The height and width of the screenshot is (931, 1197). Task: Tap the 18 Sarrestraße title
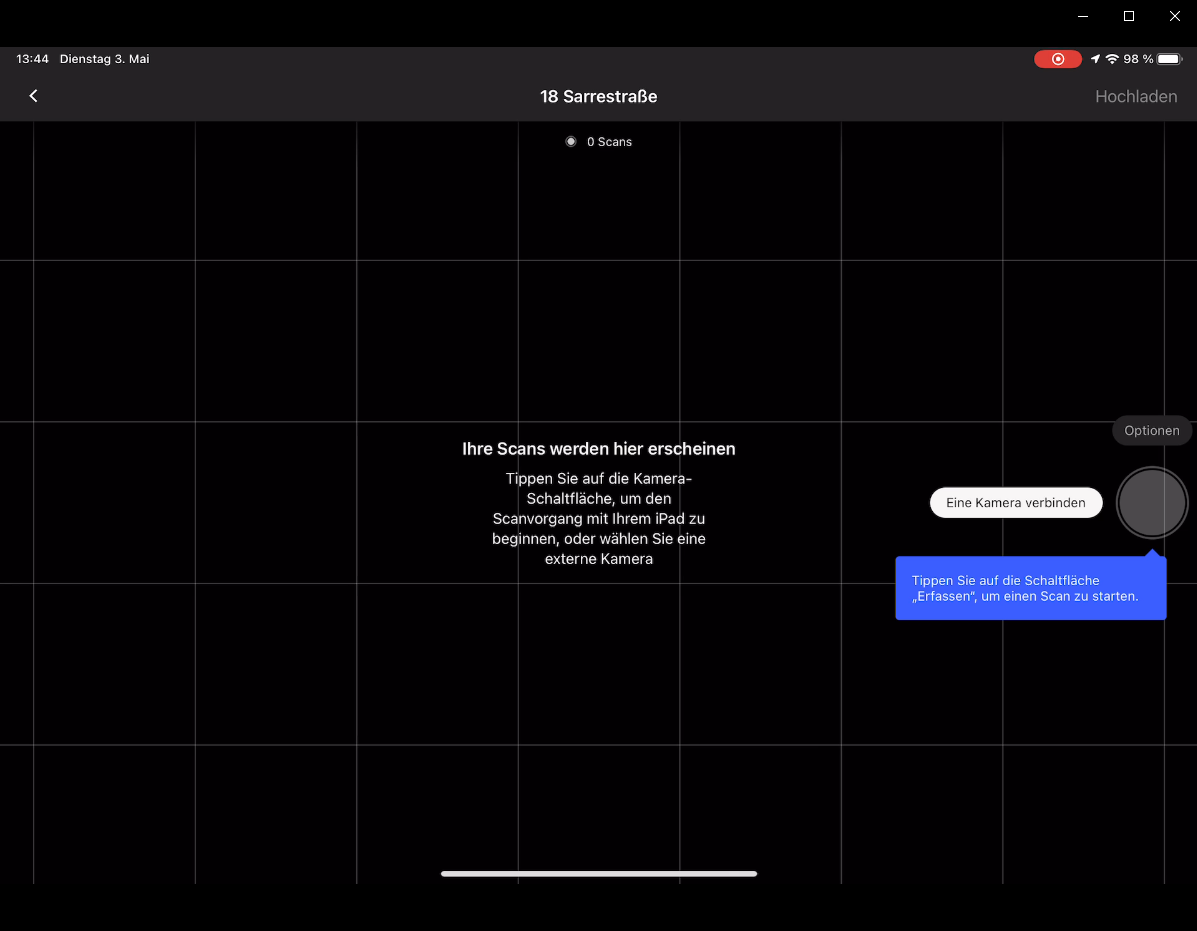tap(598, 97)
